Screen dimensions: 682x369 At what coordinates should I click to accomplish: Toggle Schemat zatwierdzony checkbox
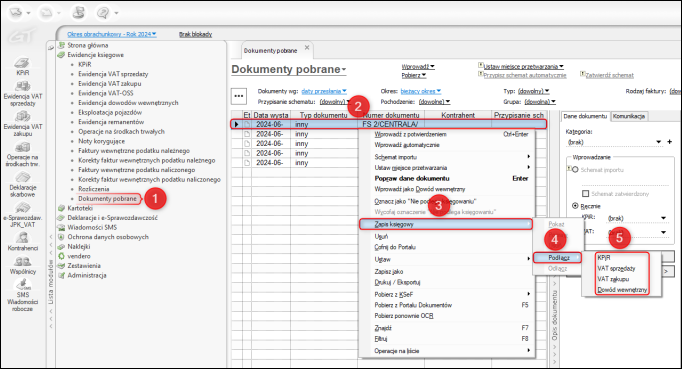pos(585,194)
